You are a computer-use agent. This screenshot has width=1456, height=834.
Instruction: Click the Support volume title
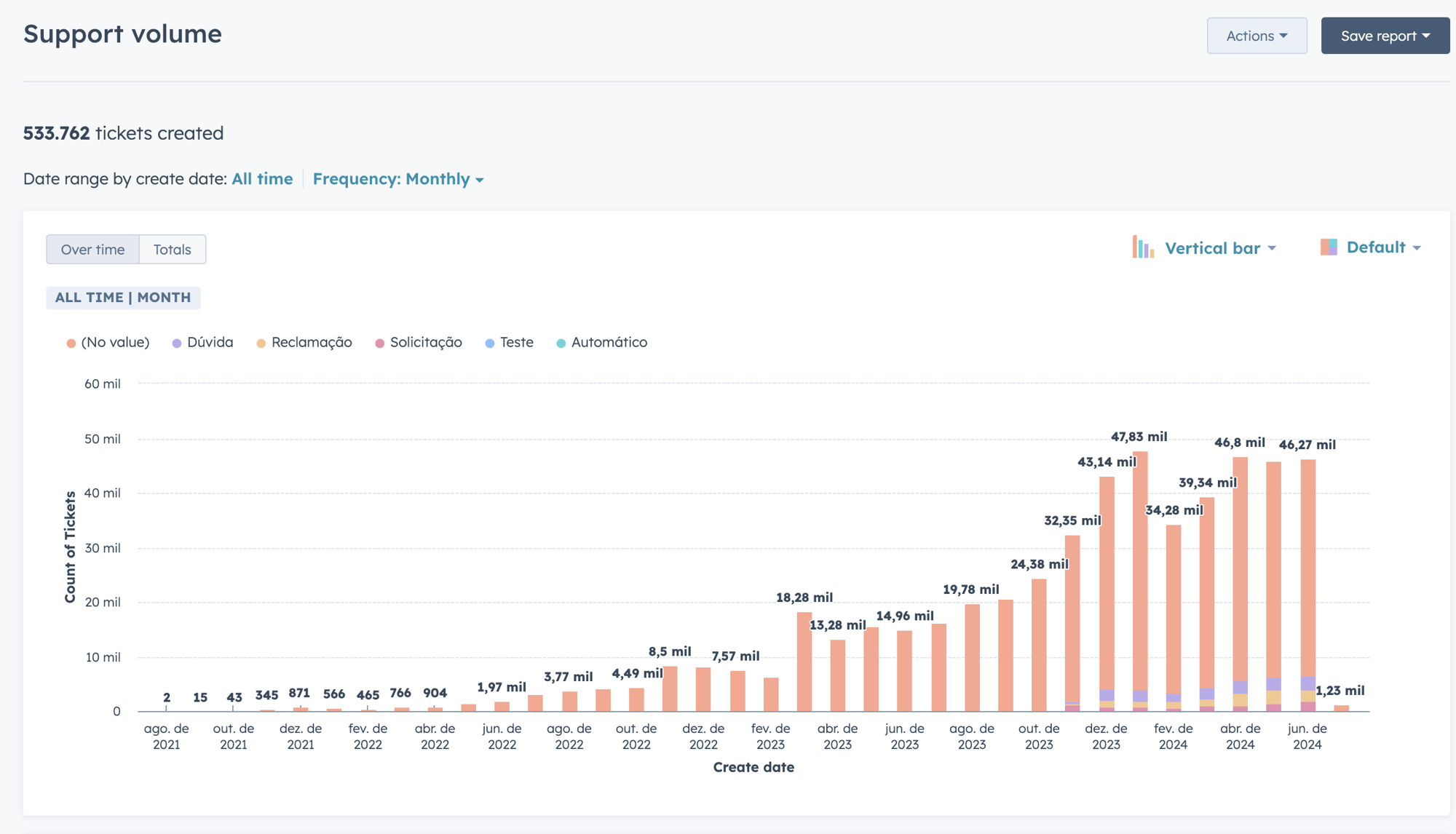[x=122, y=34]
